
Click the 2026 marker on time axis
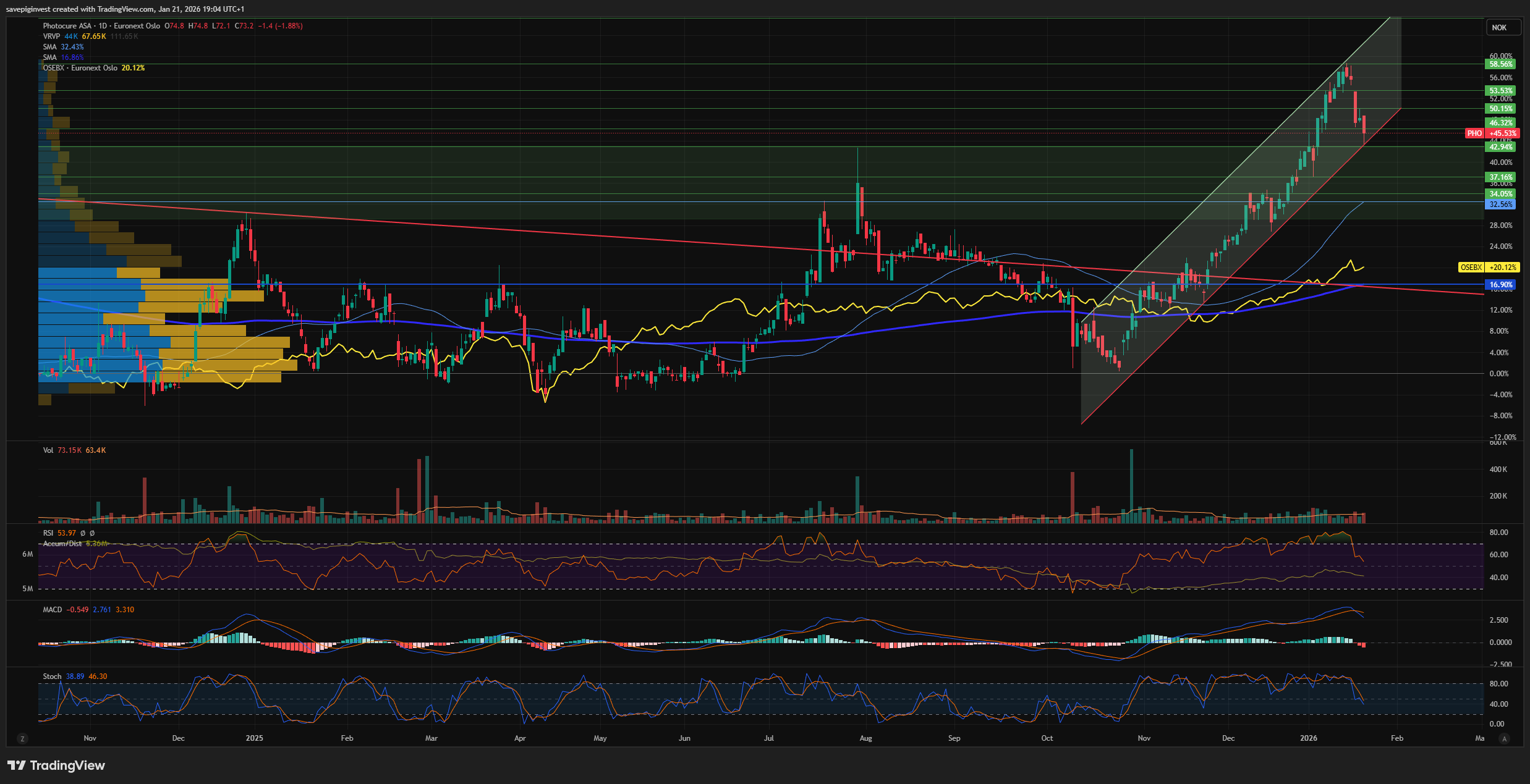(x=1308, y=738)
